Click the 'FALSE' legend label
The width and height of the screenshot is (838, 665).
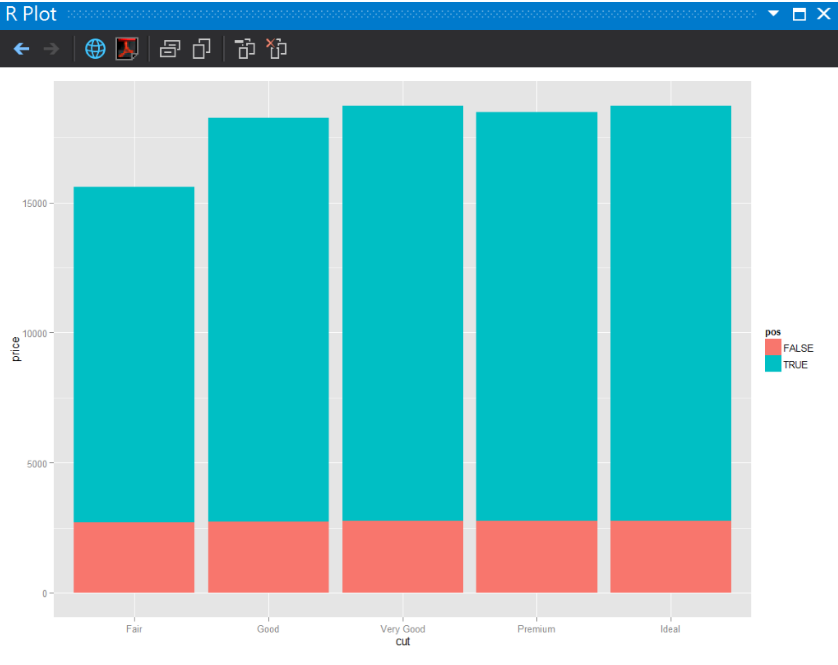(798, 348)
